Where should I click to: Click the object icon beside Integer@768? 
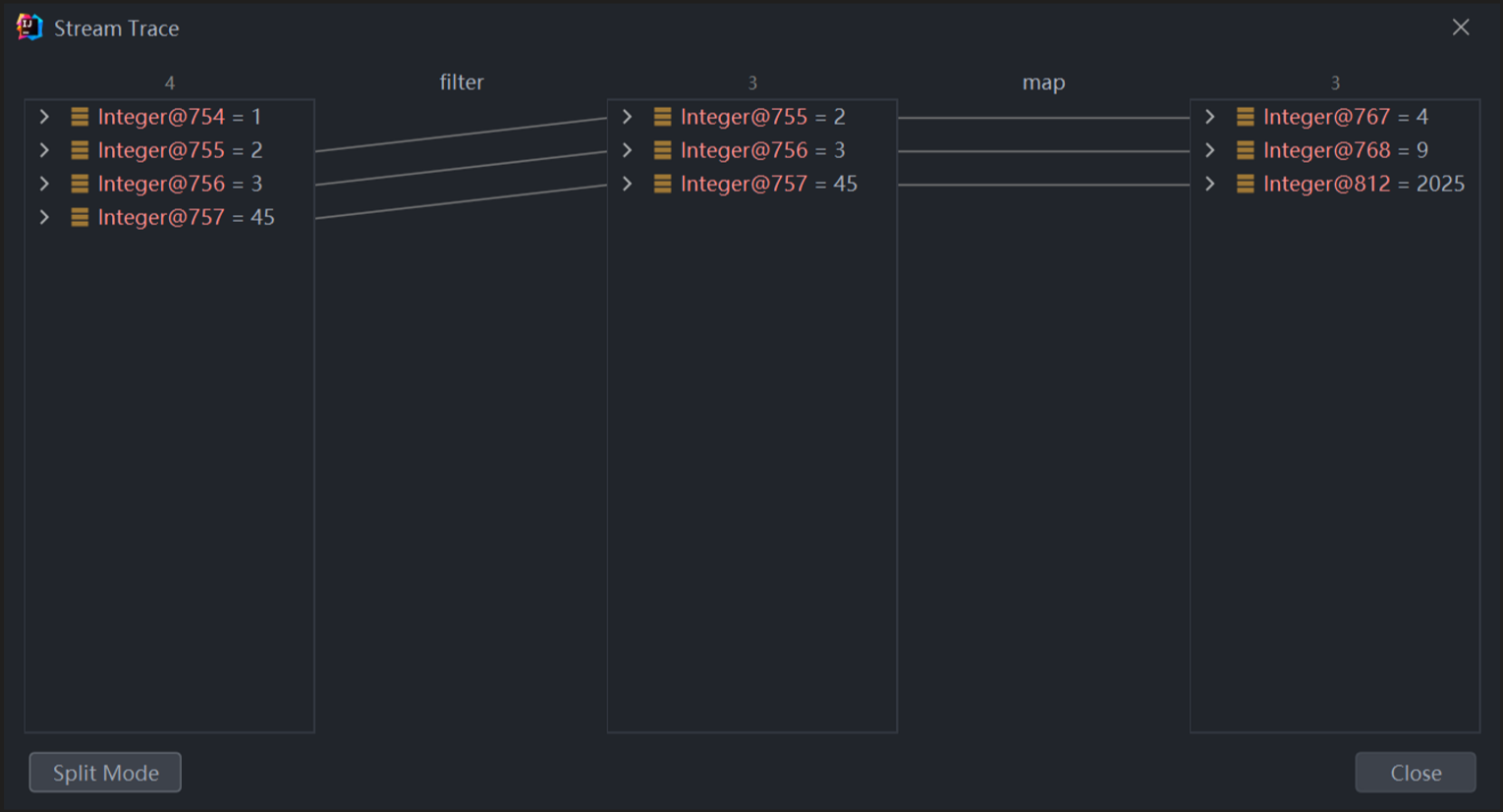point(1245,150)
